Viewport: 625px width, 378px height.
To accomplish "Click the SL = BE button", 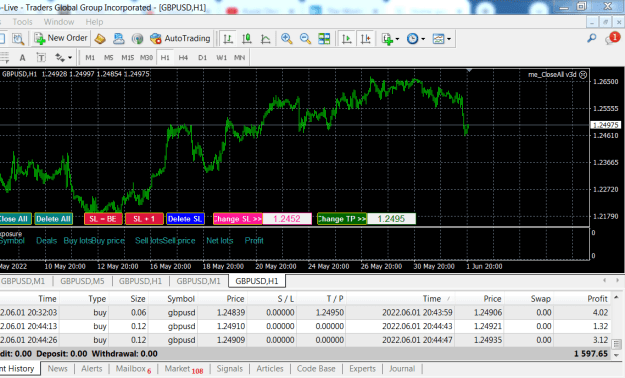I will coord(103,219).
